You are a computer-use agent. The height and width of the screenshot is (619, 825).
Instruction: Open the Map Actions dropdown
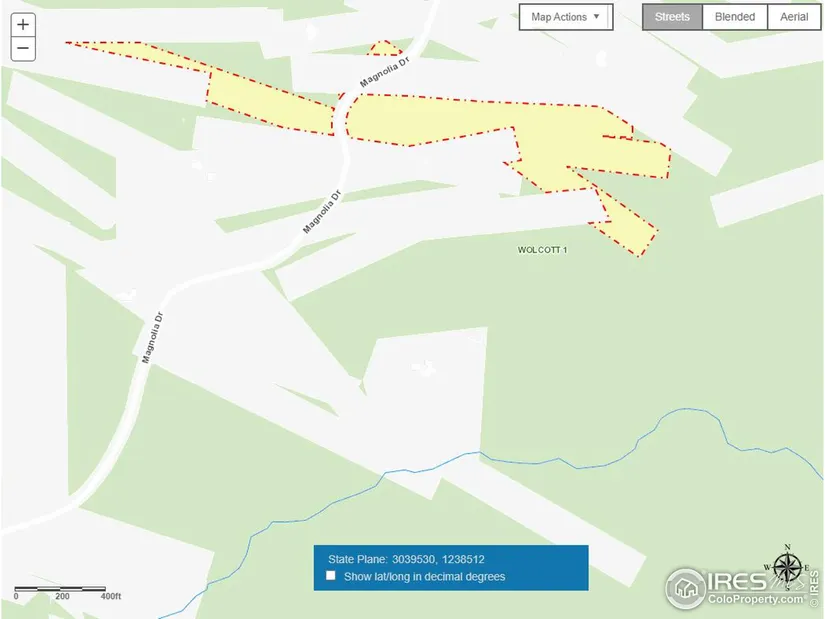pyautogui.click(x=566, y=17)
